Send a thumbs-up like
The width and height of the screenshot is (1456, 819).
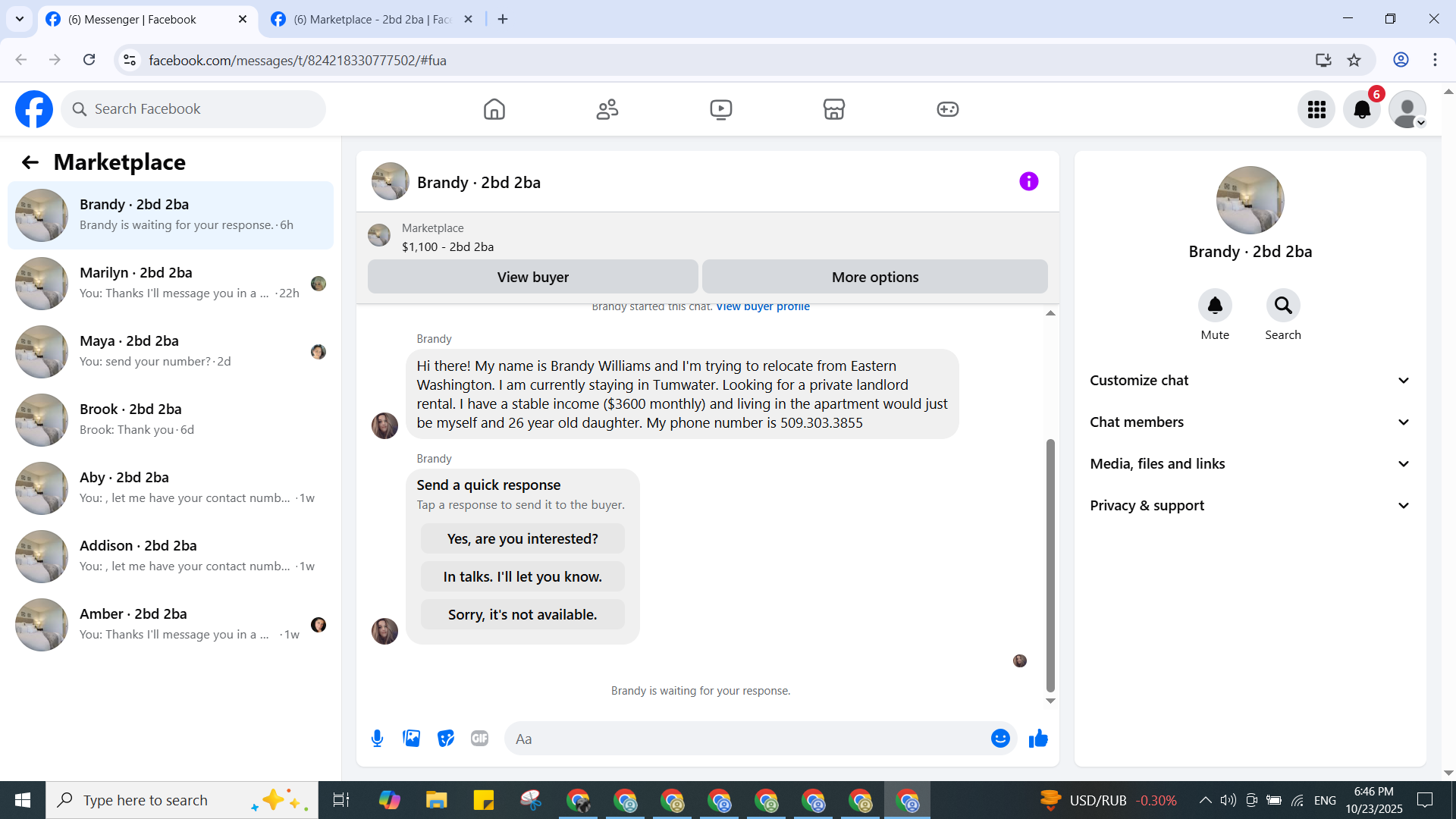tap(1038, 739)
